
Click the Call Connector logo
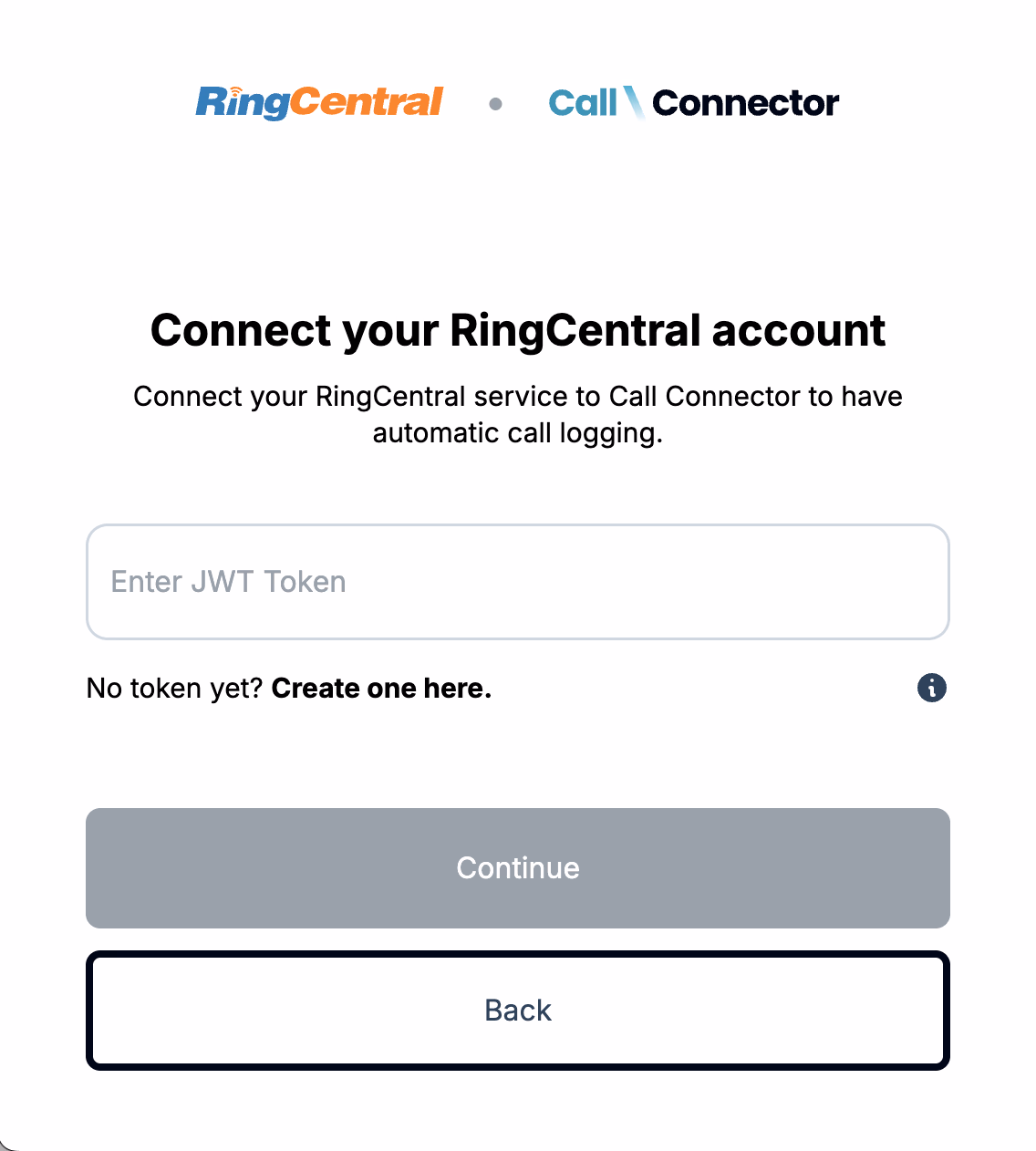[x=693, y=102]
